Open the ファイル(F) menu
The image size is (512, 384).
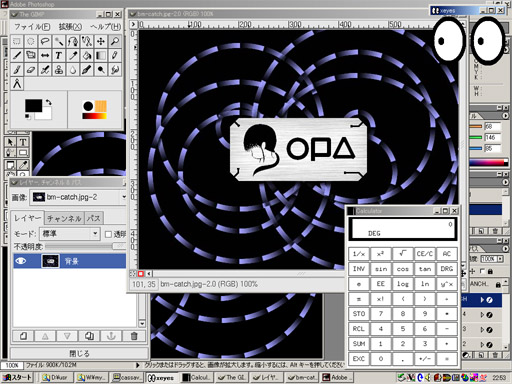(32, 26)
